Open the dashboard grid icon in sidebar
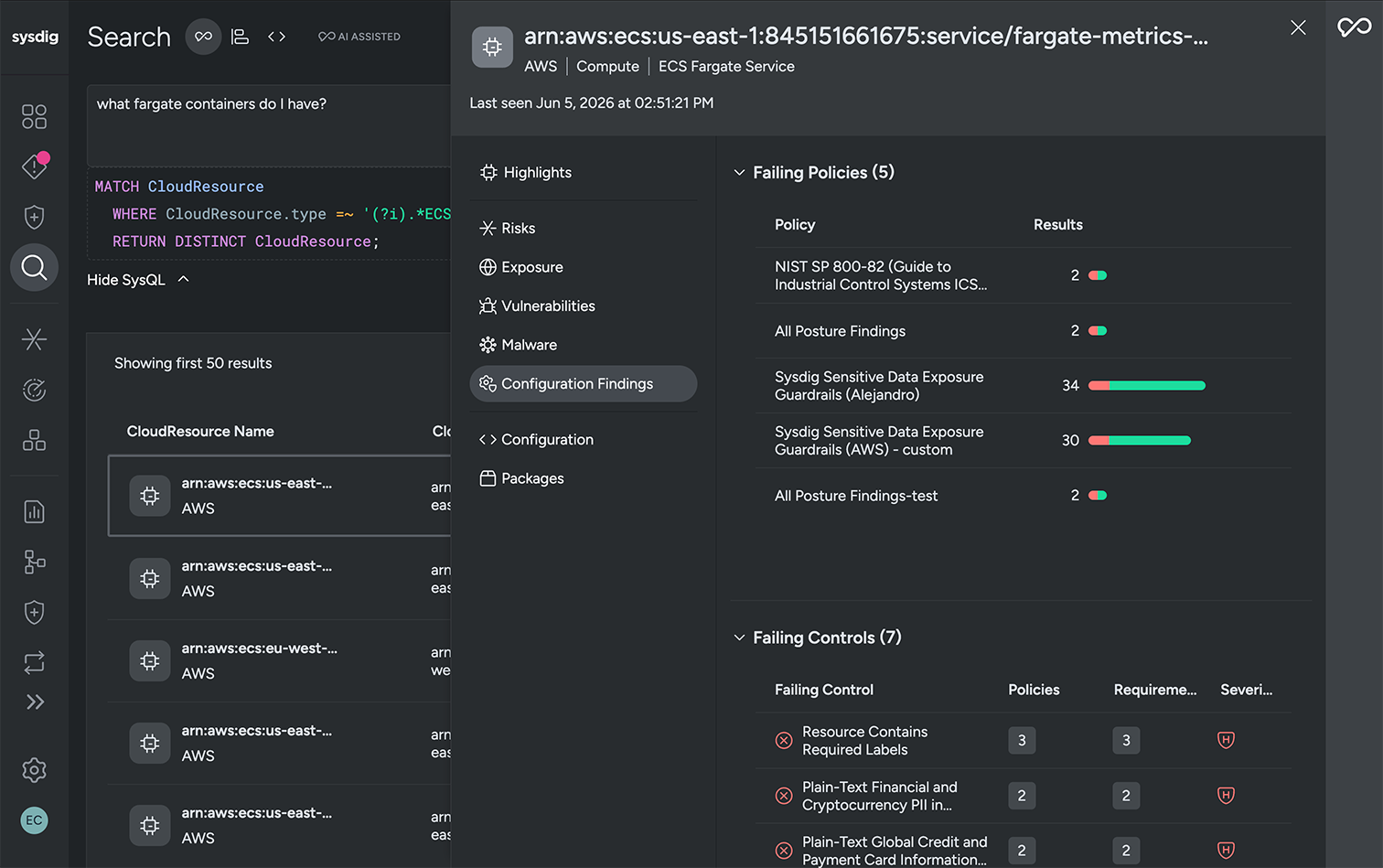The width and height of the screenshot is (1383, 868). pyautogui.click(x=34, y=116)
